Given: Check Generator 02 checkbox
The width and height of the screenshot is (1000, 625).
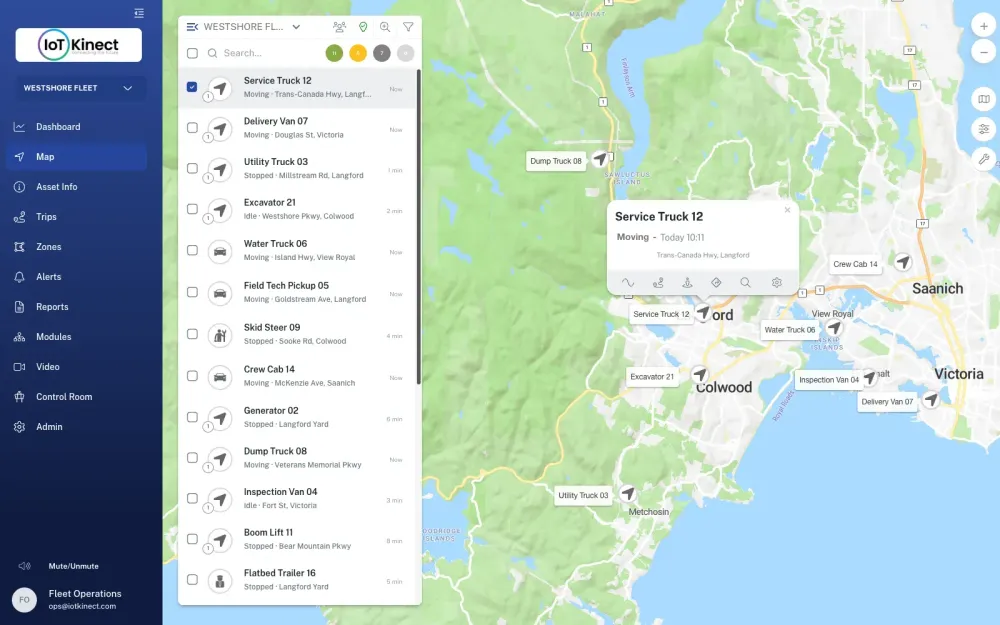Looking at the screenshot, I should tap(192, 417).
